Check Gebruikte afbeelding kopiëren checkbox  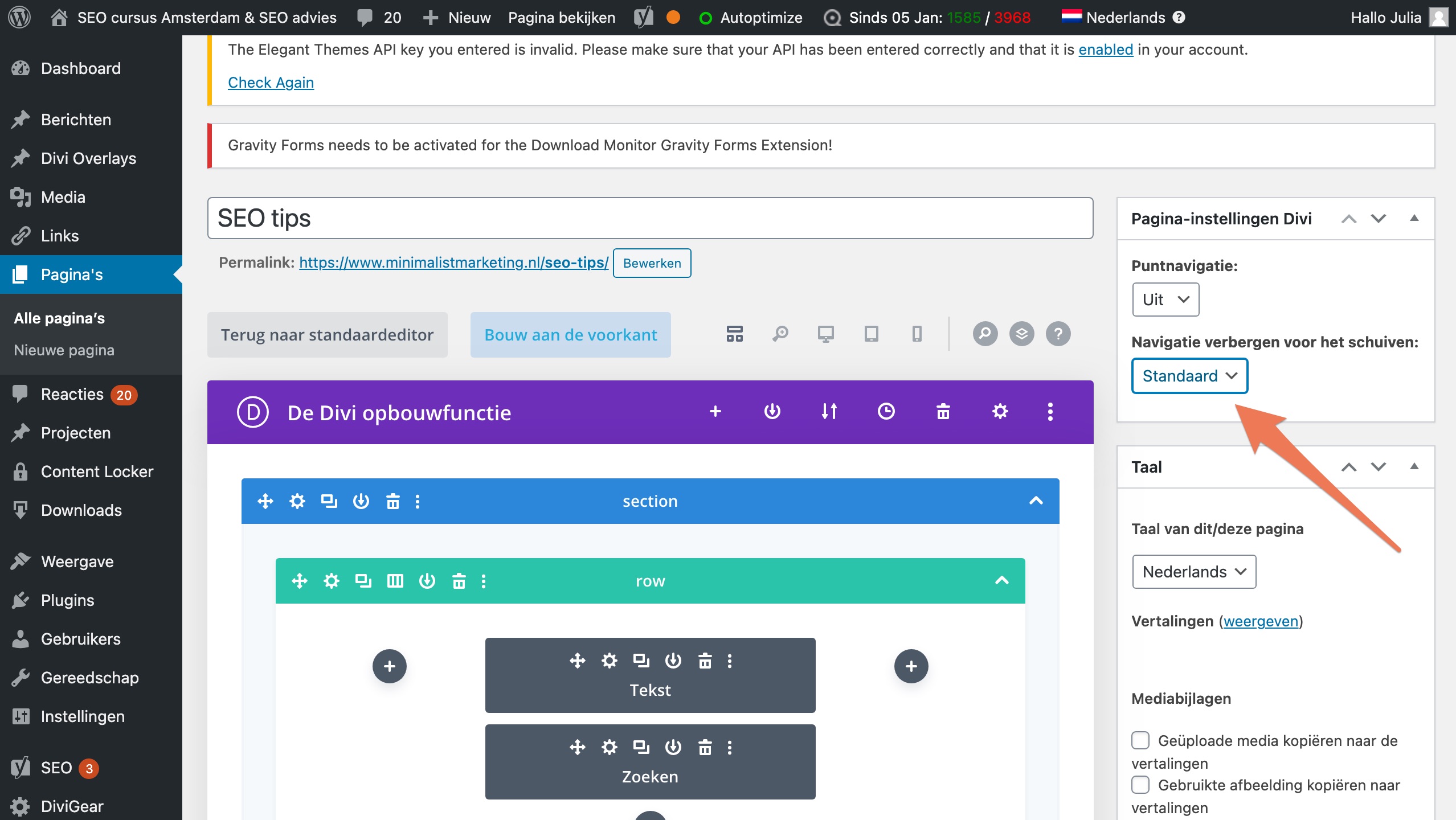point(1140,785)
